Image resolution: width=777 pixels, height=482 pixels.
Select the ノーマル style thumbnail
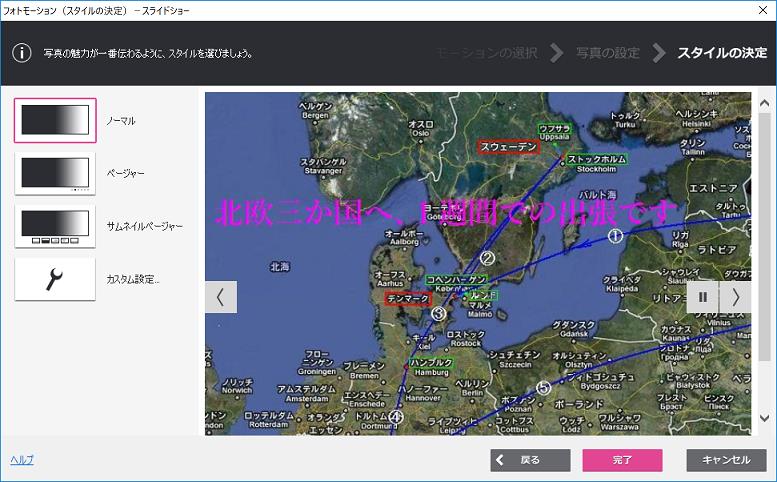coord(55,120)
